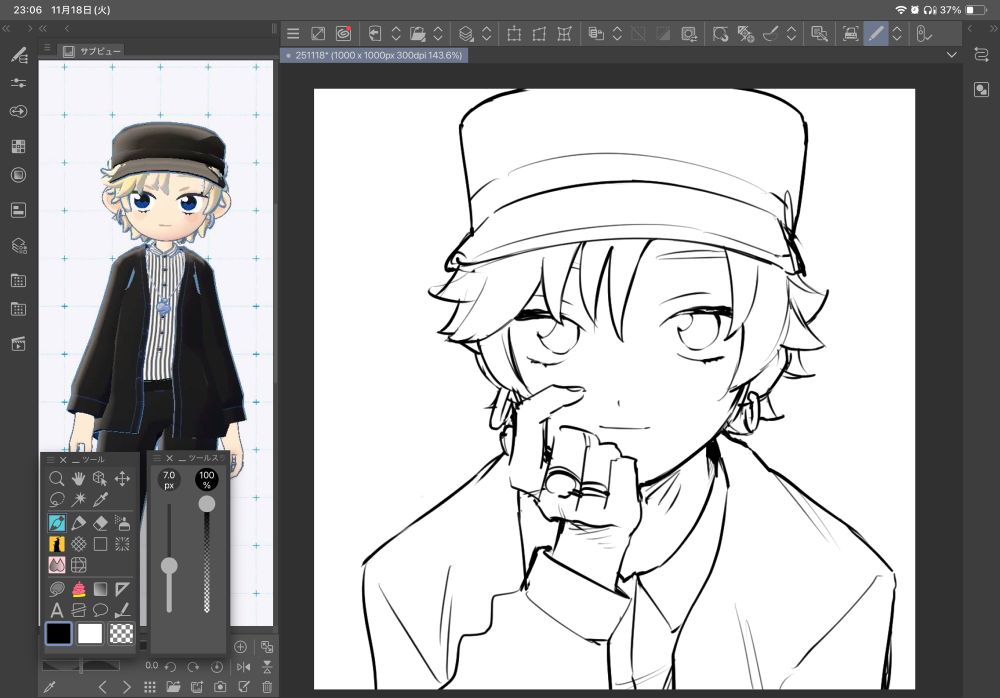1000x698 pixels.
Task: Select the Auto select magic wand
Action: click(78, 500)
